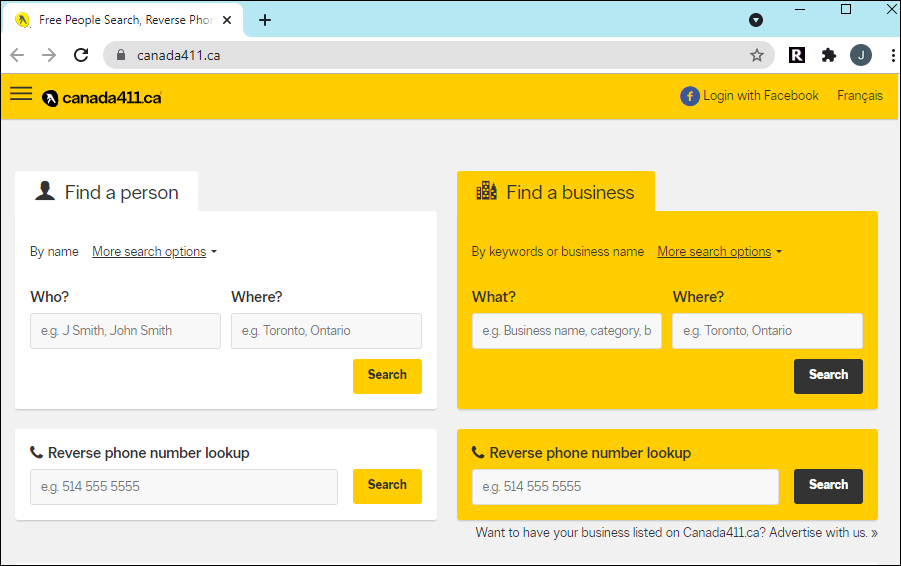Focus the business reverse phone lookup field
The image size is (901, 566).
pos(625,487)
